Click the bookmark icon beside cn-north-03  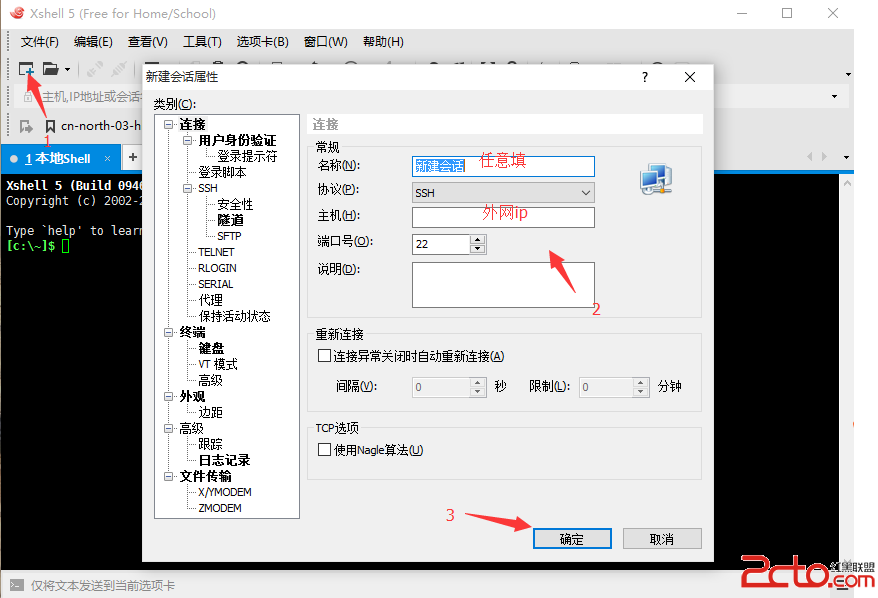(x=50, y=127)
